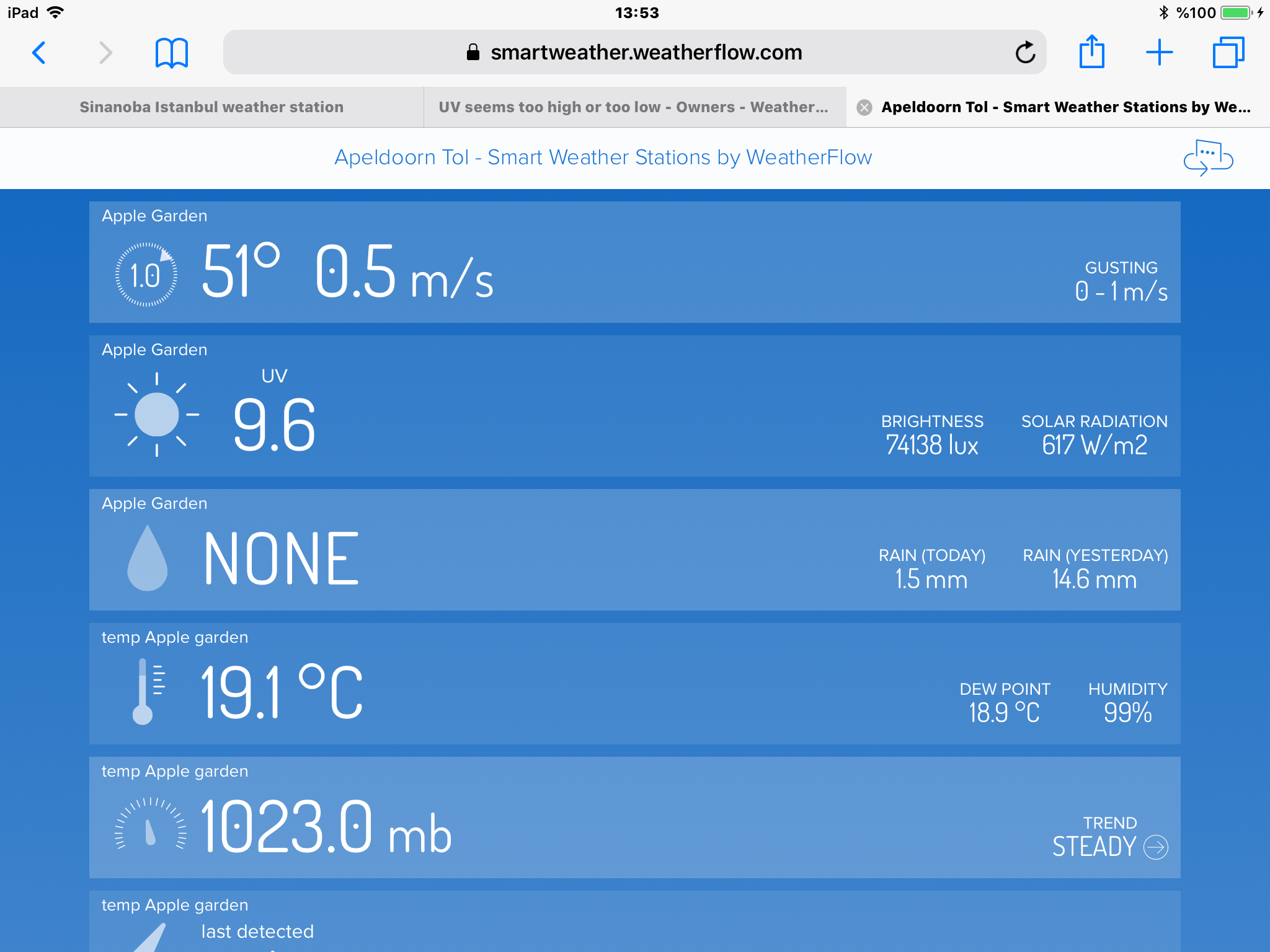Open the Safari bookmarks book icon
1270x952 pixels.
click(x=171, y=53)
